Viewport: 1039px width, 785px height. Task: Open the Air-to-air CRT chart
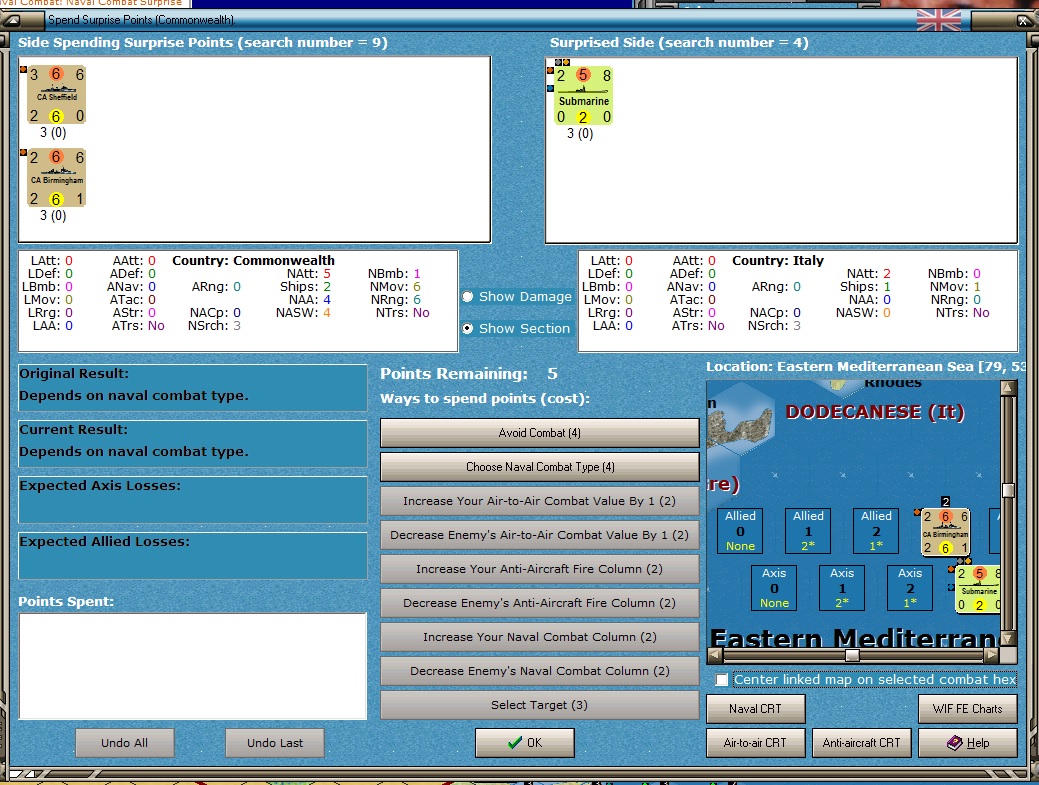click(755, 743)
